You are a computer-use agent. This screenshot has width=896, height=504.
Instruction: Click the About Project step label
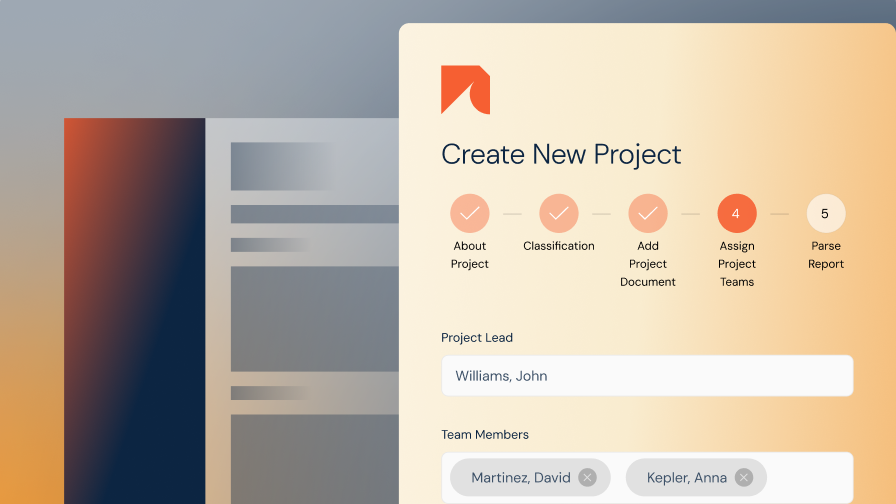(x=470, y=255)
